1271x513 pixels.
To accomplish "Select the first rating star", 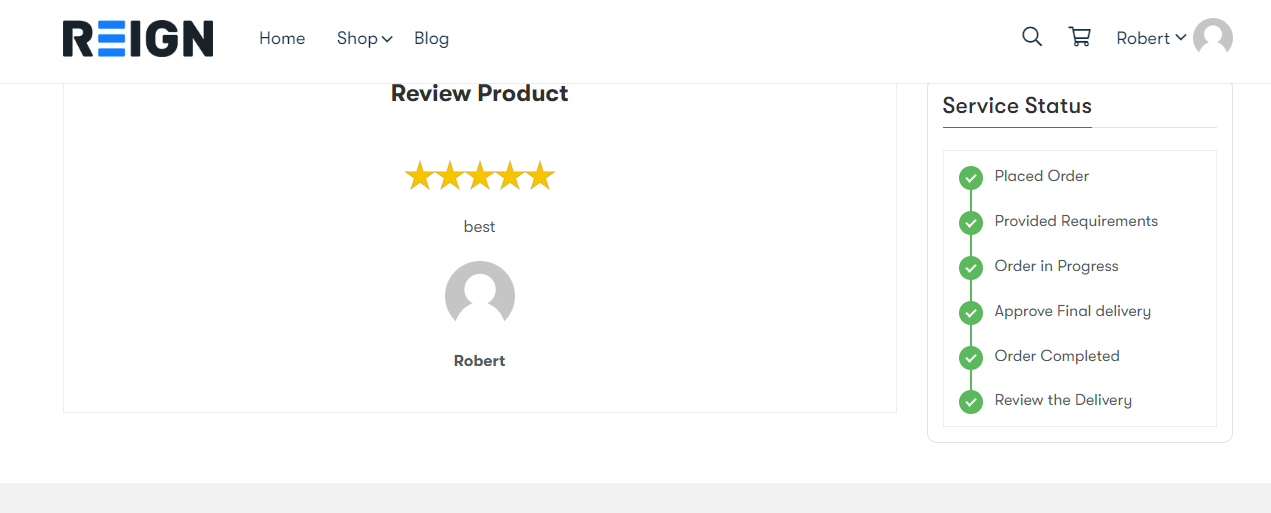I will (419, 177).
